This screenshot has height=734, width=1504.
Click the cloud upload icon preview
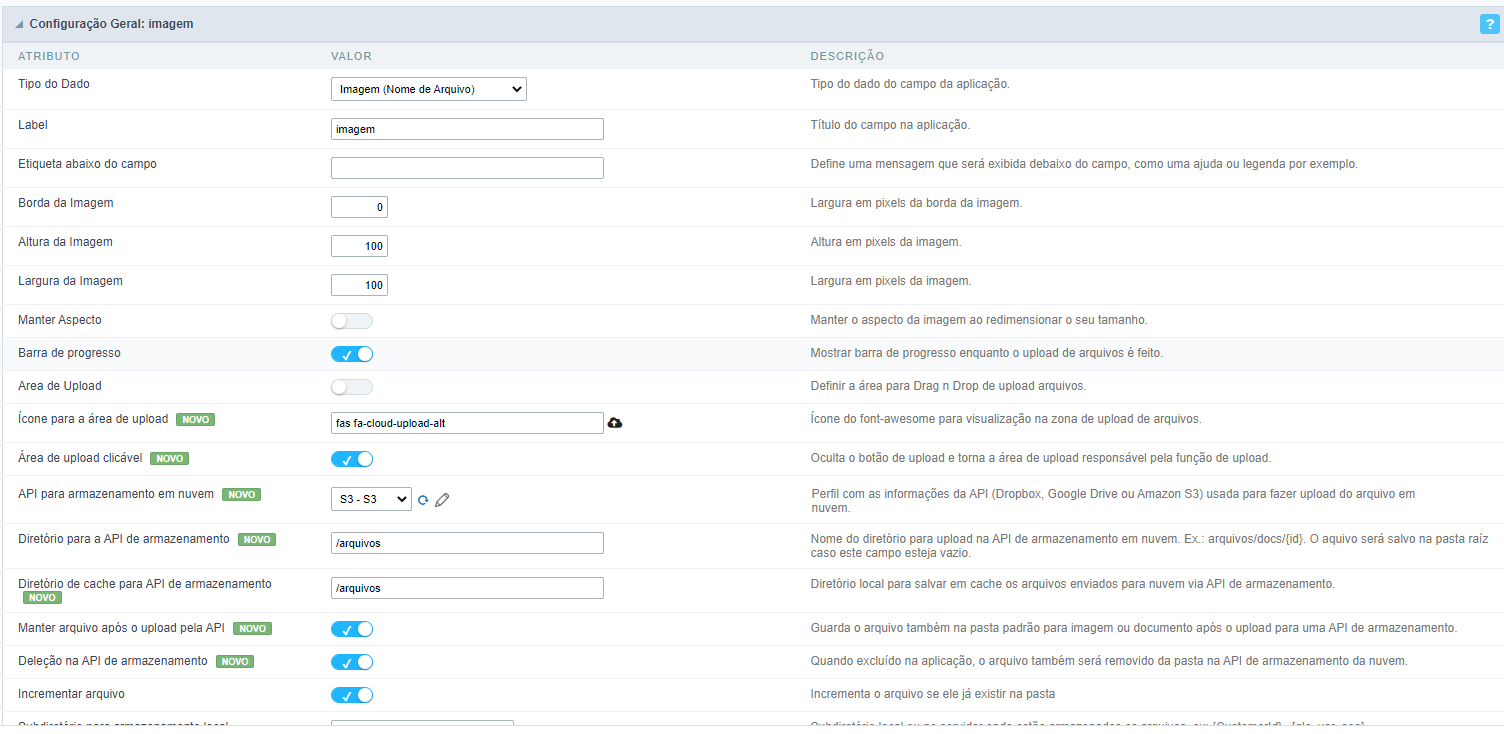click(615, 423)
